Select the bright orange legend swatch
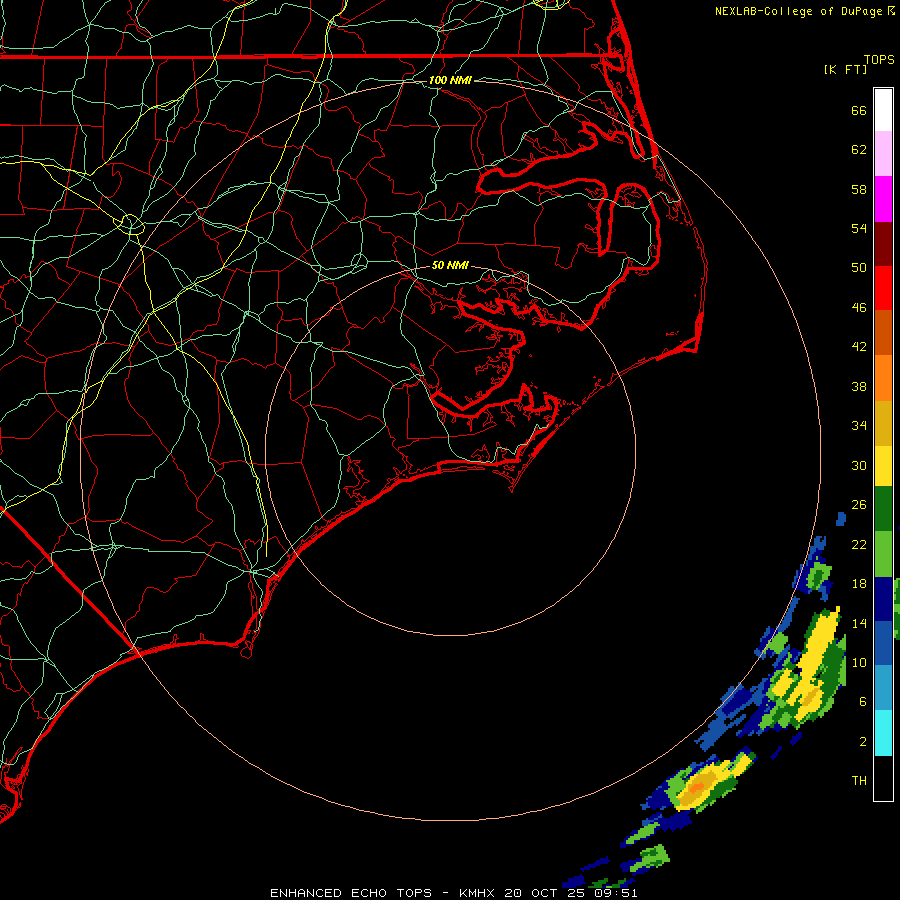900x900 pixels. [x=883, y=378]
